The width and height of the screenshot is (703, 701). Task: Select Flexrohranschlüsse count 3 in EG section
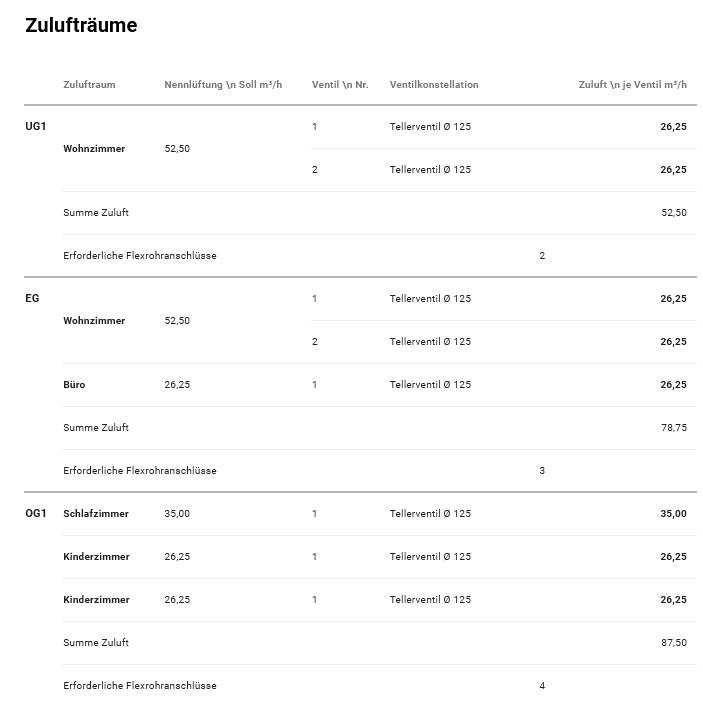(542, 471)
